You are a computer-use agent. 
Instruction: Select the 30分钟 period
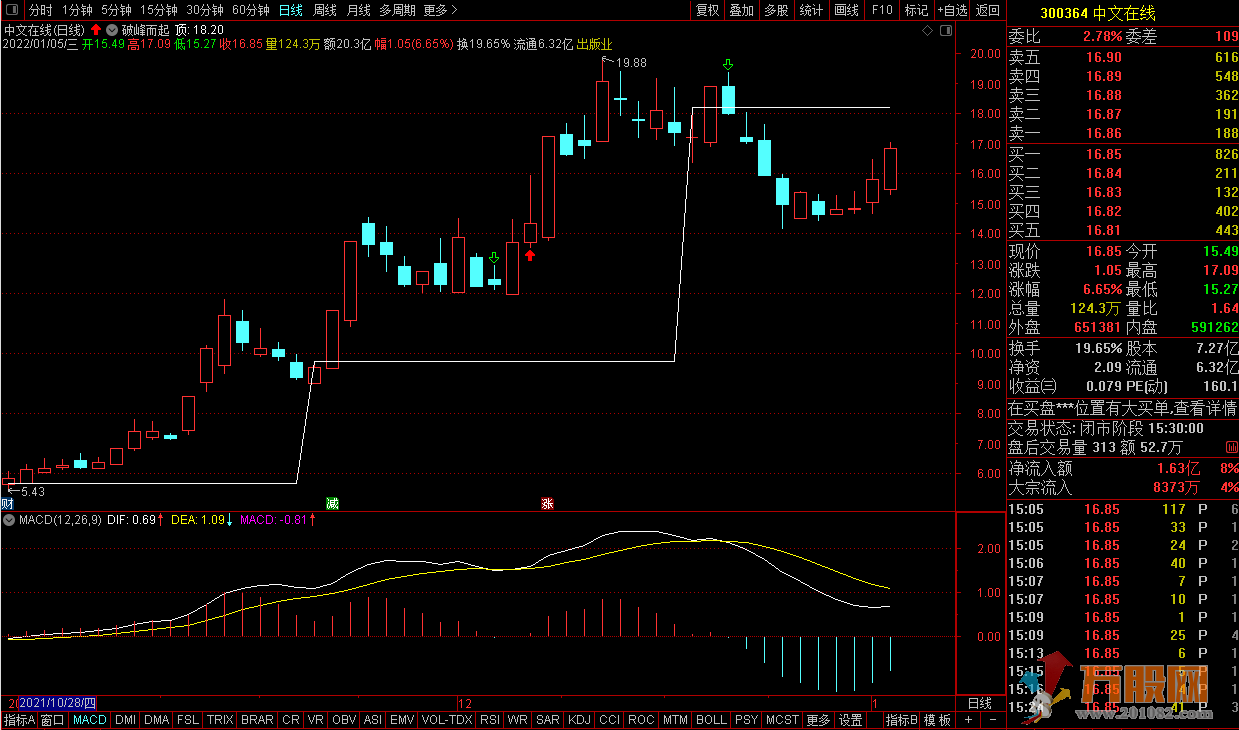[x=205, y=10]
